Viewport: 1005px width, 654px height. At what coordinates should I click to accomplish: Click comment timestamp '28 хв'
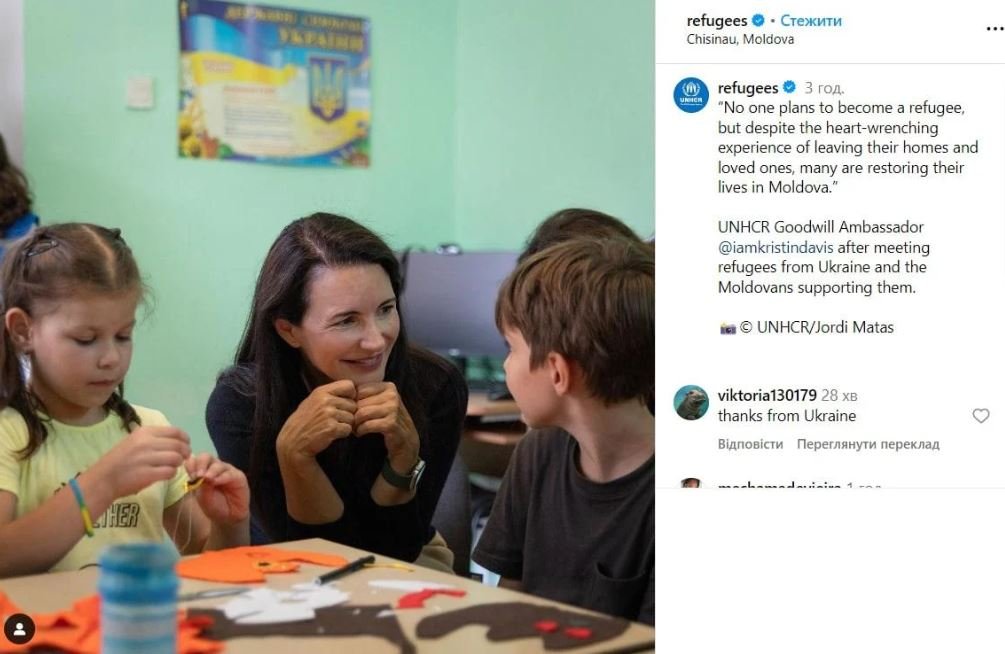pos(839,396)
